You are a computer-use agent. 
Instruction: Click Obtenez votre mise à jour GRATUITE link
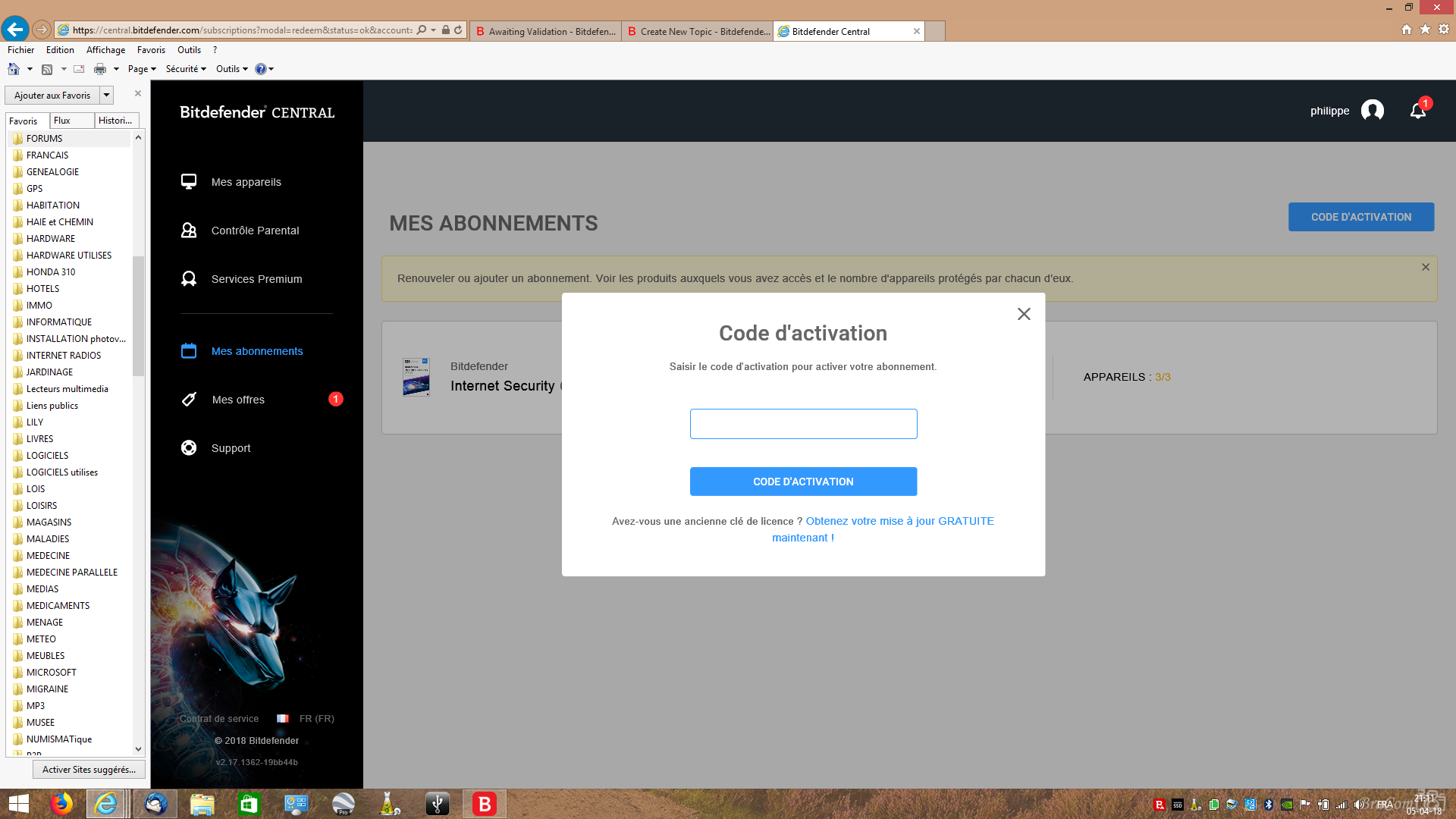[883, 529]
